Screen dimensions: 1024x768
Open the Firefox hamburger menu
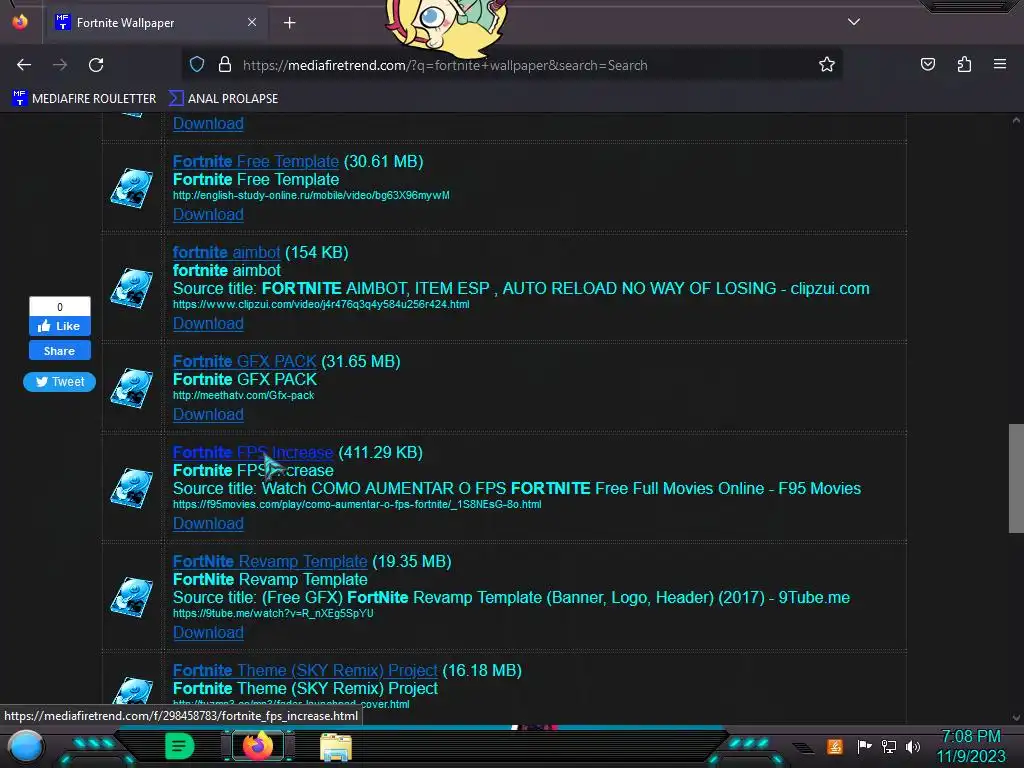coord(1000,64)
